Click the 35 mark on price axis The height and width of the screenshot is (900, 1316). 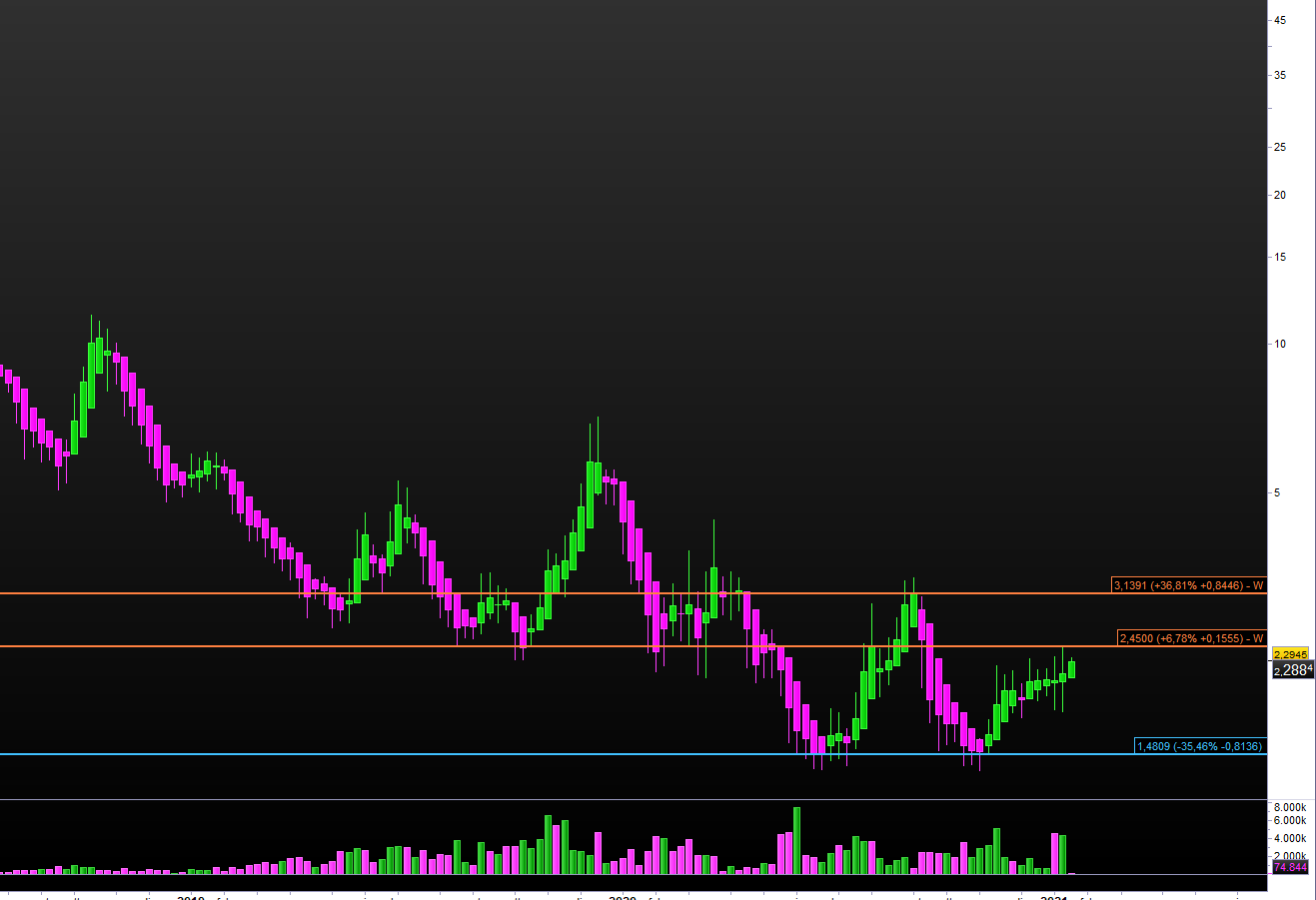pyautogui.click(x=1278, y=75)
